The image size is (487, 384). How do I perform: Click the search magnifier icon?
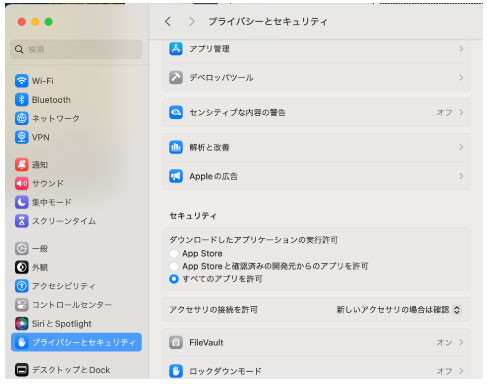[19, 49]
